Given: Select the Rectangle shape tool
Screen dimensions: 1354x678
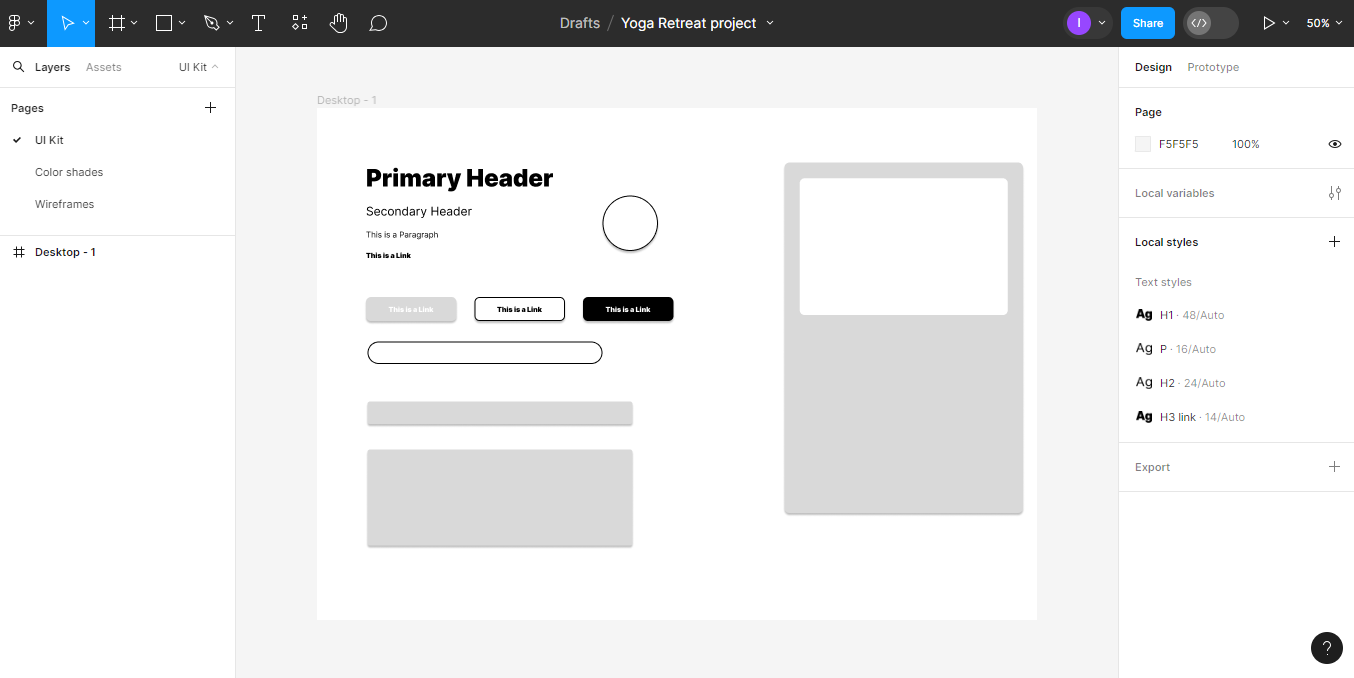Looking at the screenshot, I should coord(164,23).
